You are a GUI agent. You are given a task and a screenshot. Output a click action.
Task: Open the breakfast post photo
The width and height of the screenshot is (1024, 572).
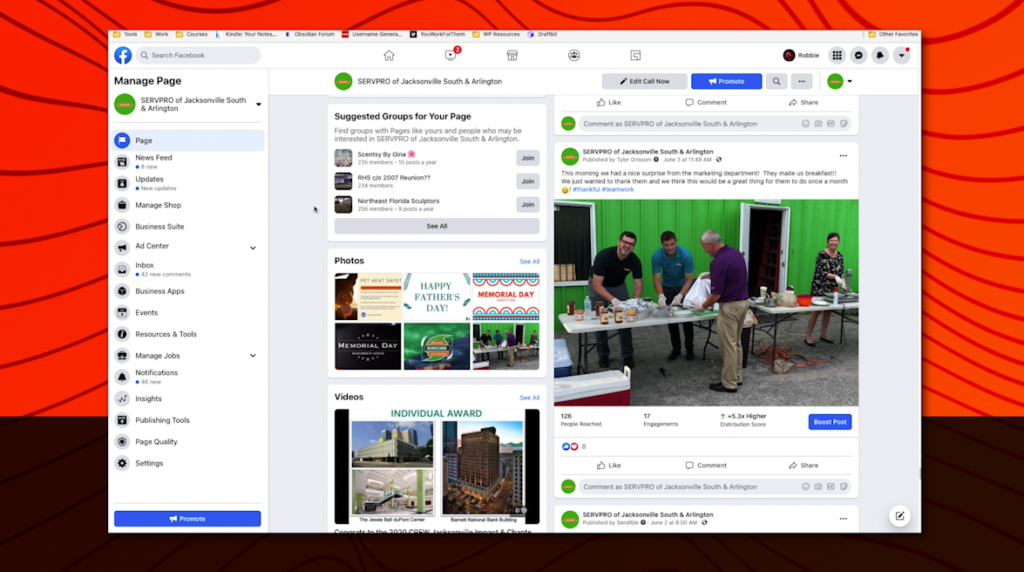click(x=706, y=303)
